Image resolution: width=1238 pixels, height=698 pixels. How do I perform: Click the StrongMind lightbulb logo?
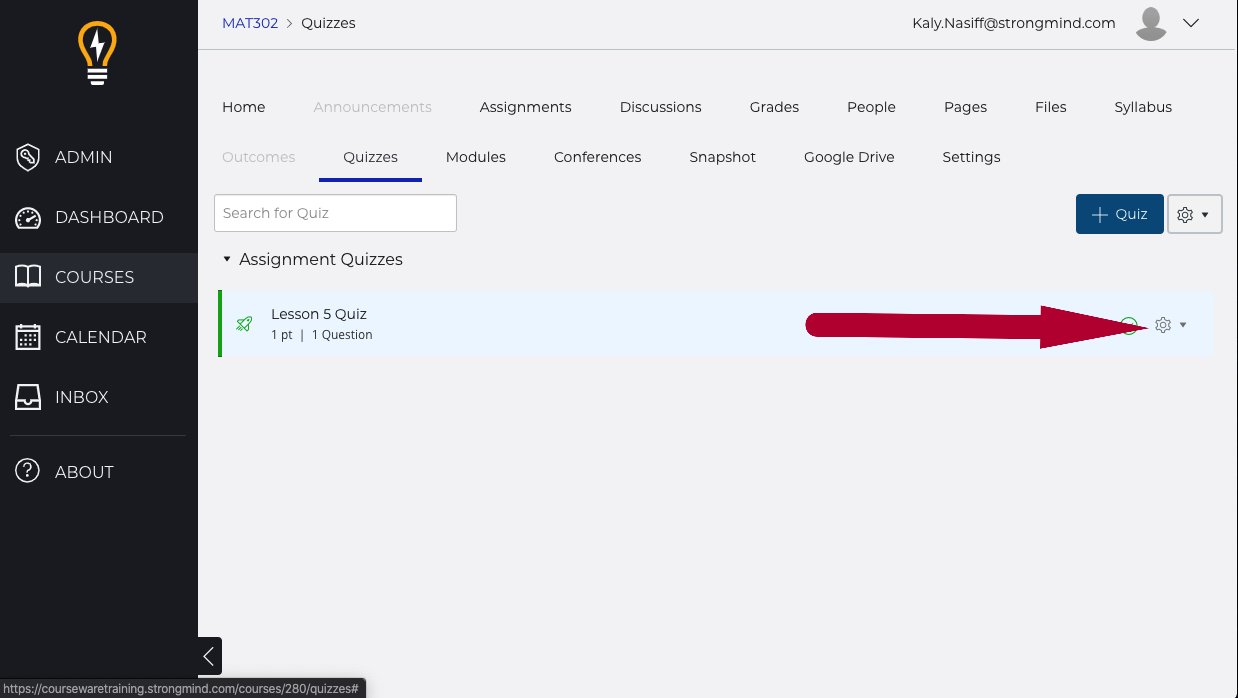coord(97,53)
